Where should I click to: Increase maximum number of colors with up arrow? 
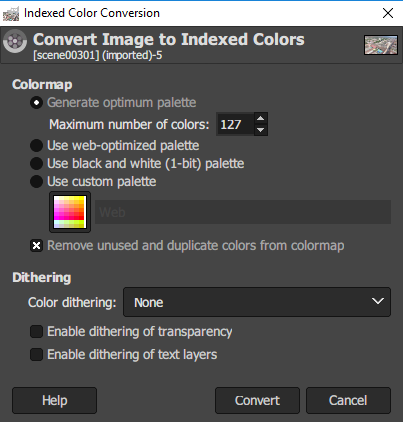coord(261,118)
